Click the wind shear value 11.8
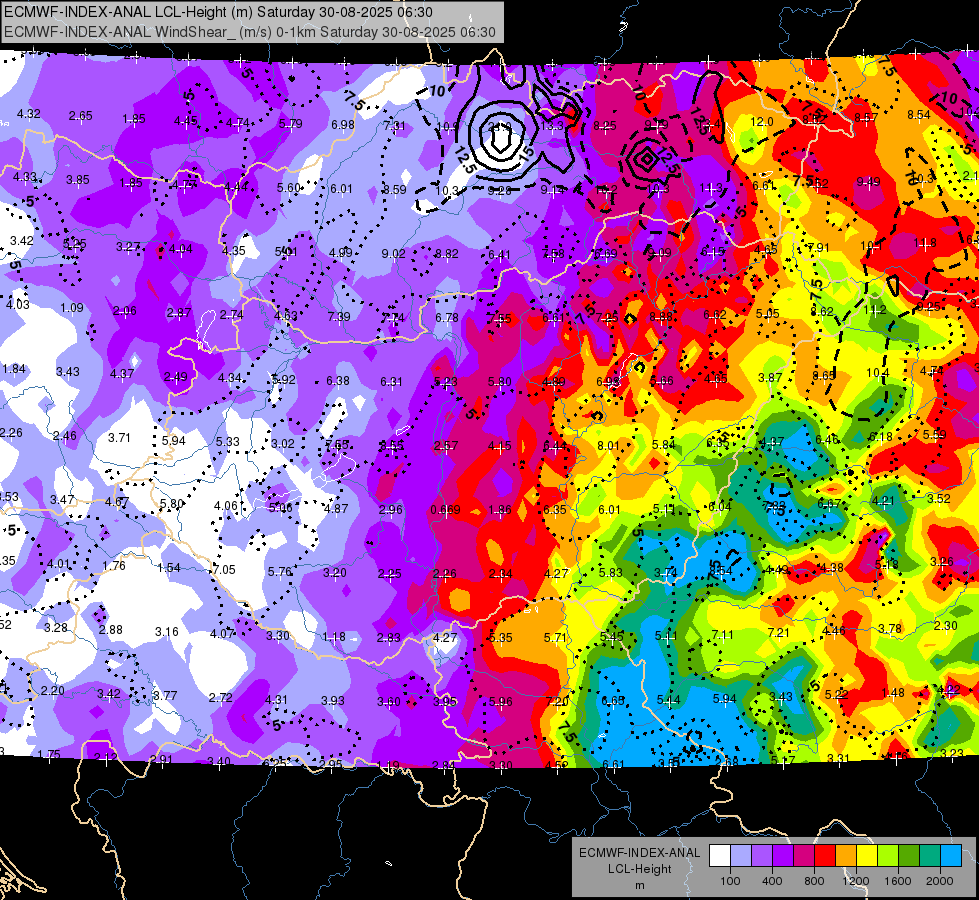This screenshot has height=900, width=979. (x=925, y=243)
